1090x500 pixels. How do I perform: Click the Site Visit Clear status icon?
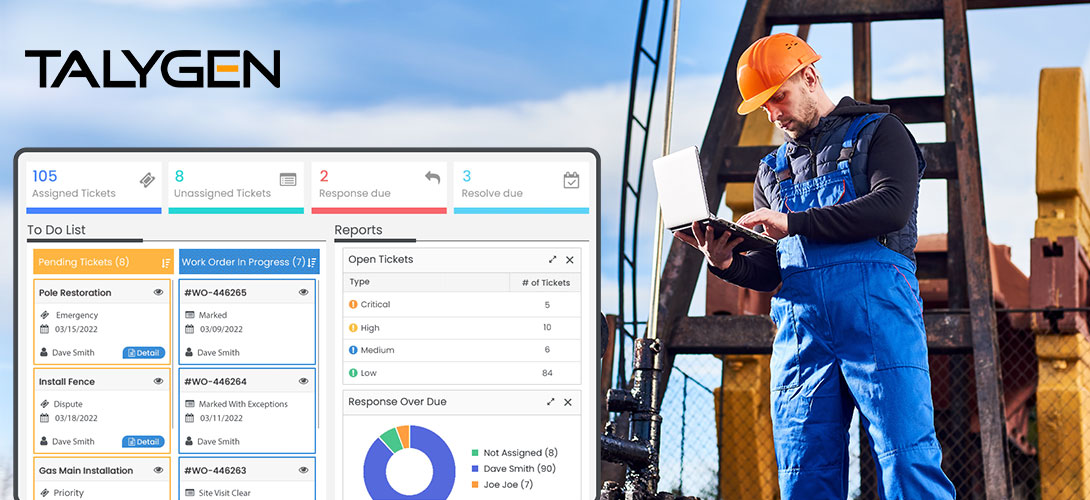point(190,493)
